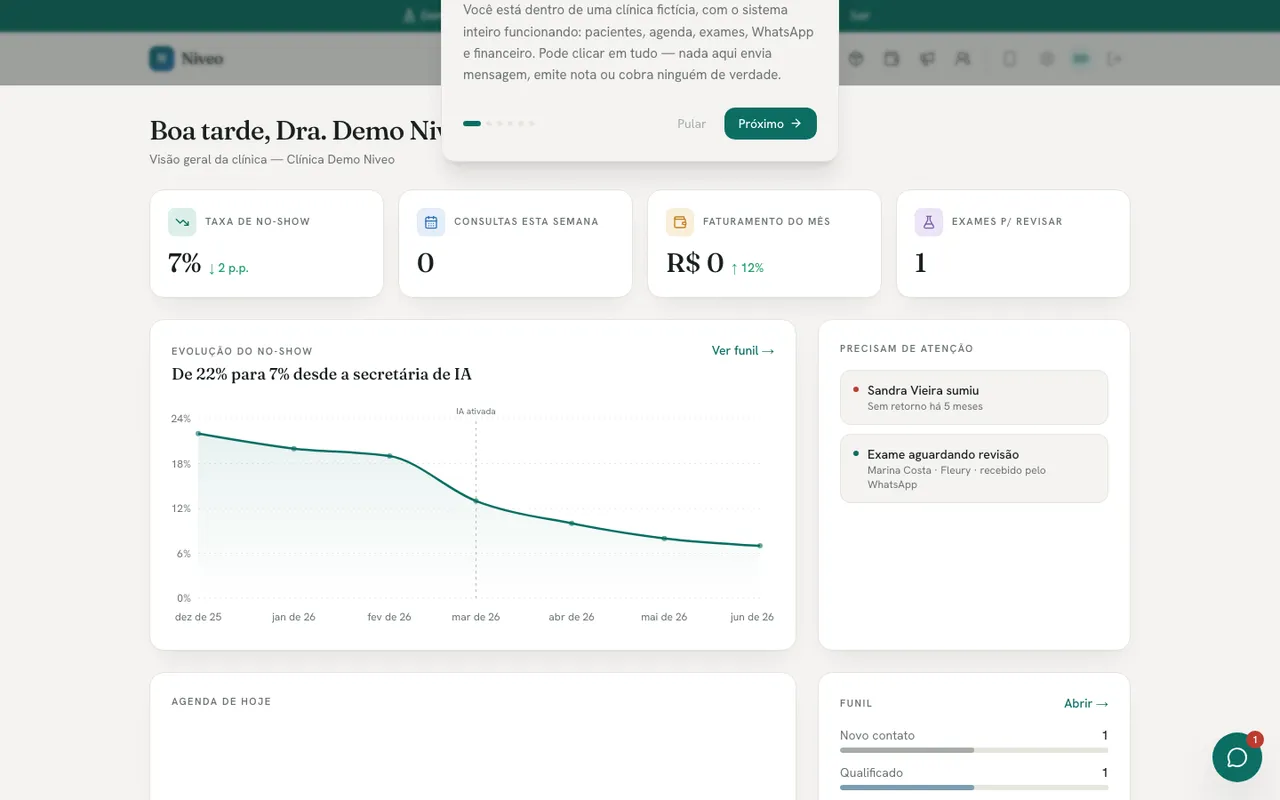This screenshot has width=1280, height=800.
Task: Click the wallet icon on Faturamento card
Action: point(680,222)
